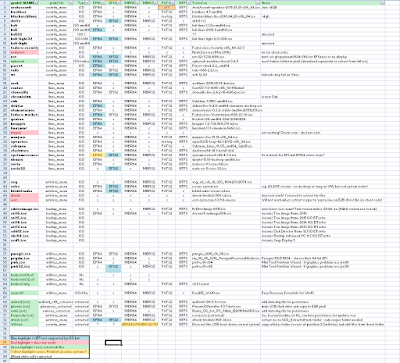400x363 pixels.
Task: Select the orange FAT32 cell in archassault row
Action: tap(167, 7)
